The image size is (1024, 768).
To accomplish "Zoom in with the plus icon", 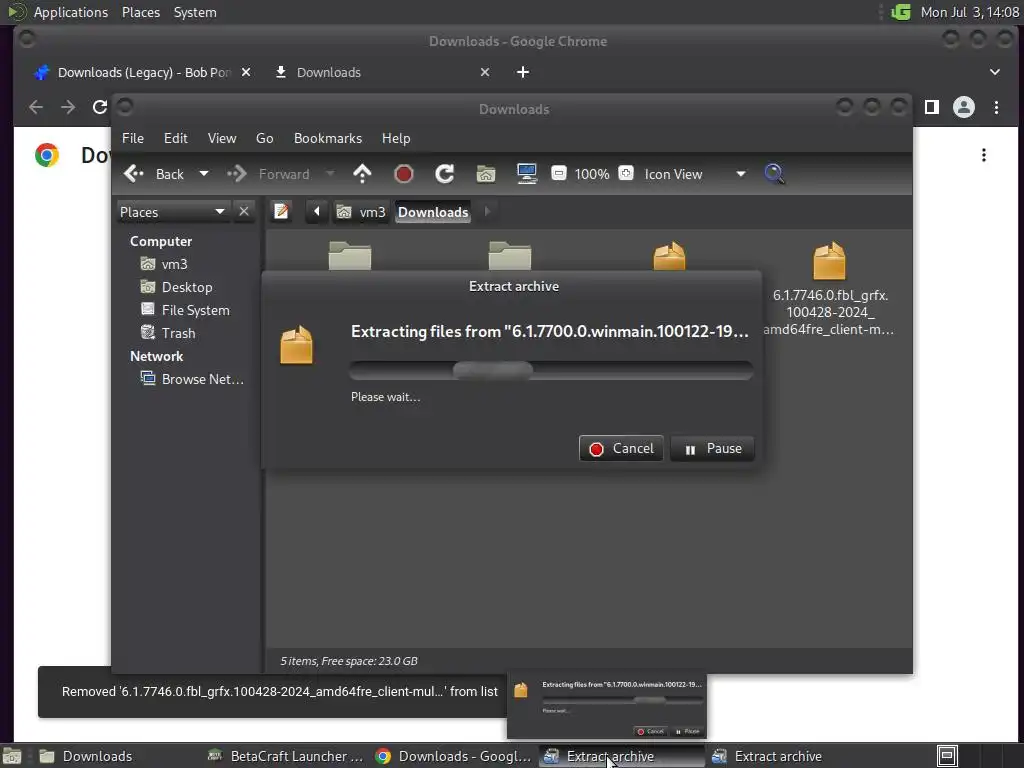I will pyautogui.click(x=626, y=173).
